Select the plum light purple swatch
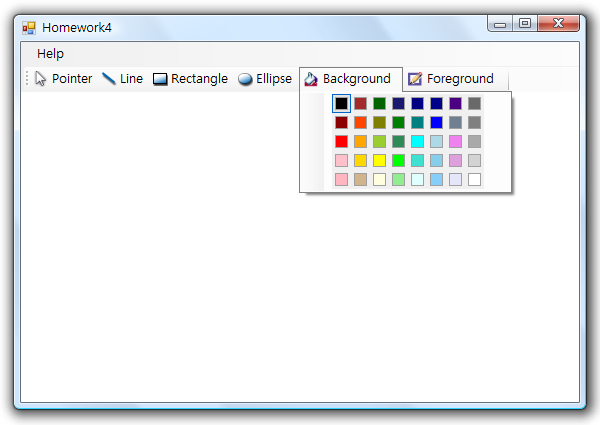Screen dimensions: 600x425 [455, 161]
